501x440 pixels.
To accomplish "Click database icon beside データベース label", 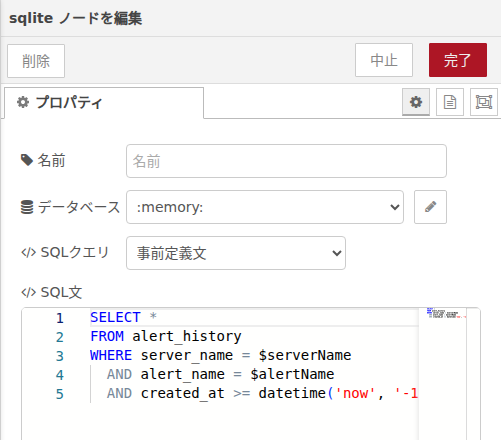I will pyautogui.click(x=27, y=207).
